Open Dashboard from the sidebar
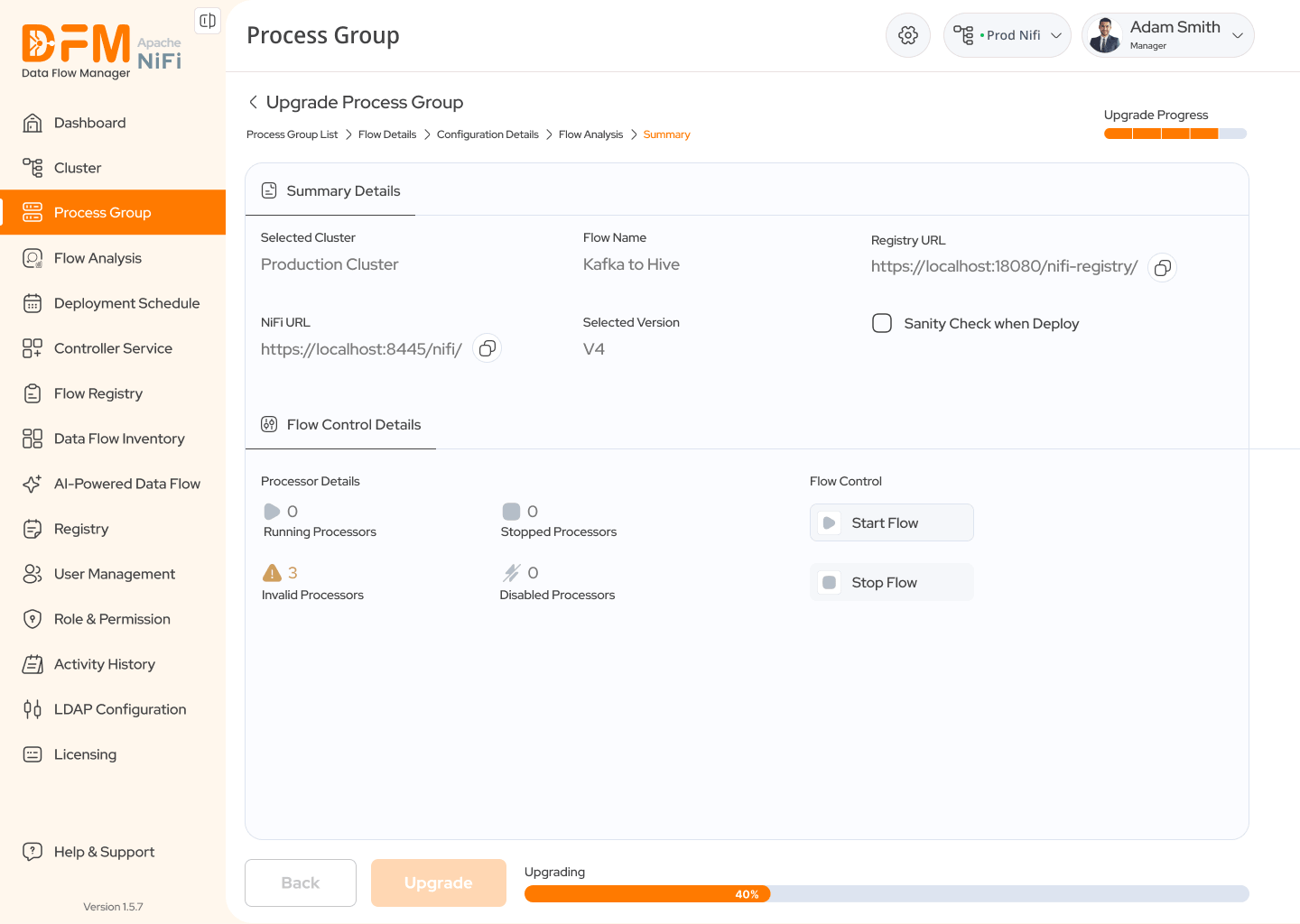Viewport: 1300px width, 924px height. (113, 123)
